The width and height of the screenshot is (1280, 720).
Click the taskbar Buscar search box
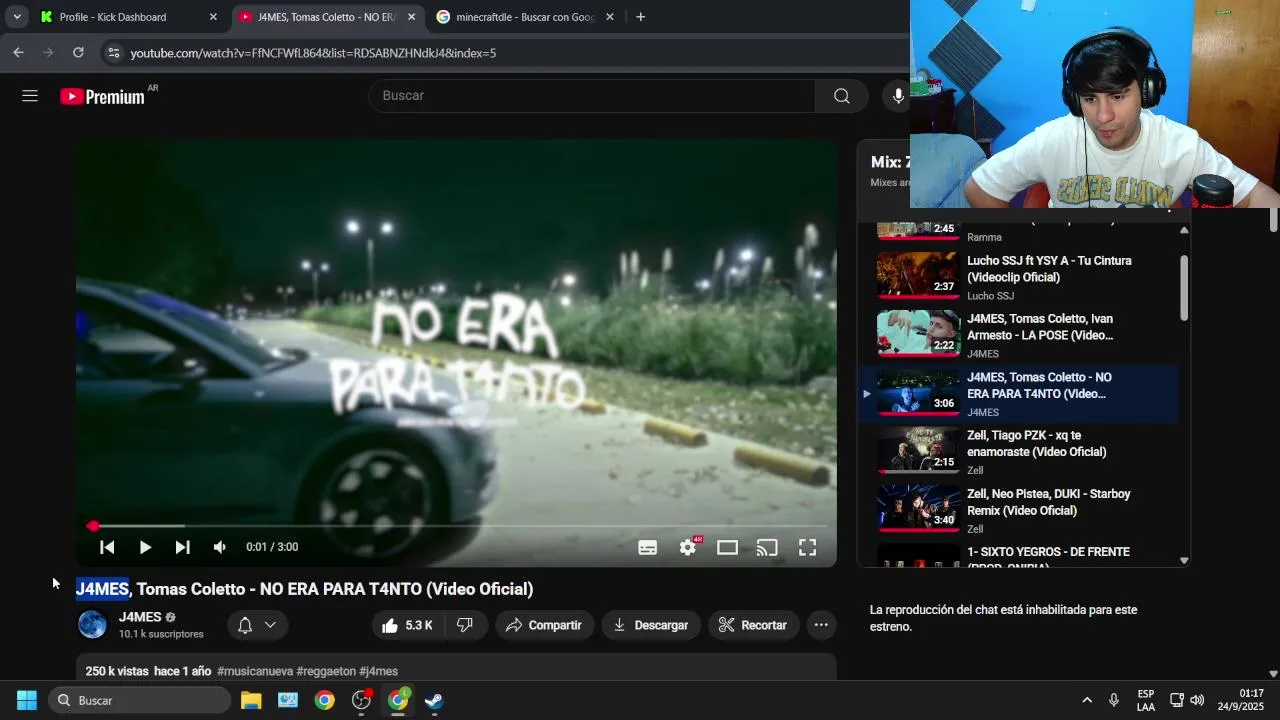coord(139,700)
